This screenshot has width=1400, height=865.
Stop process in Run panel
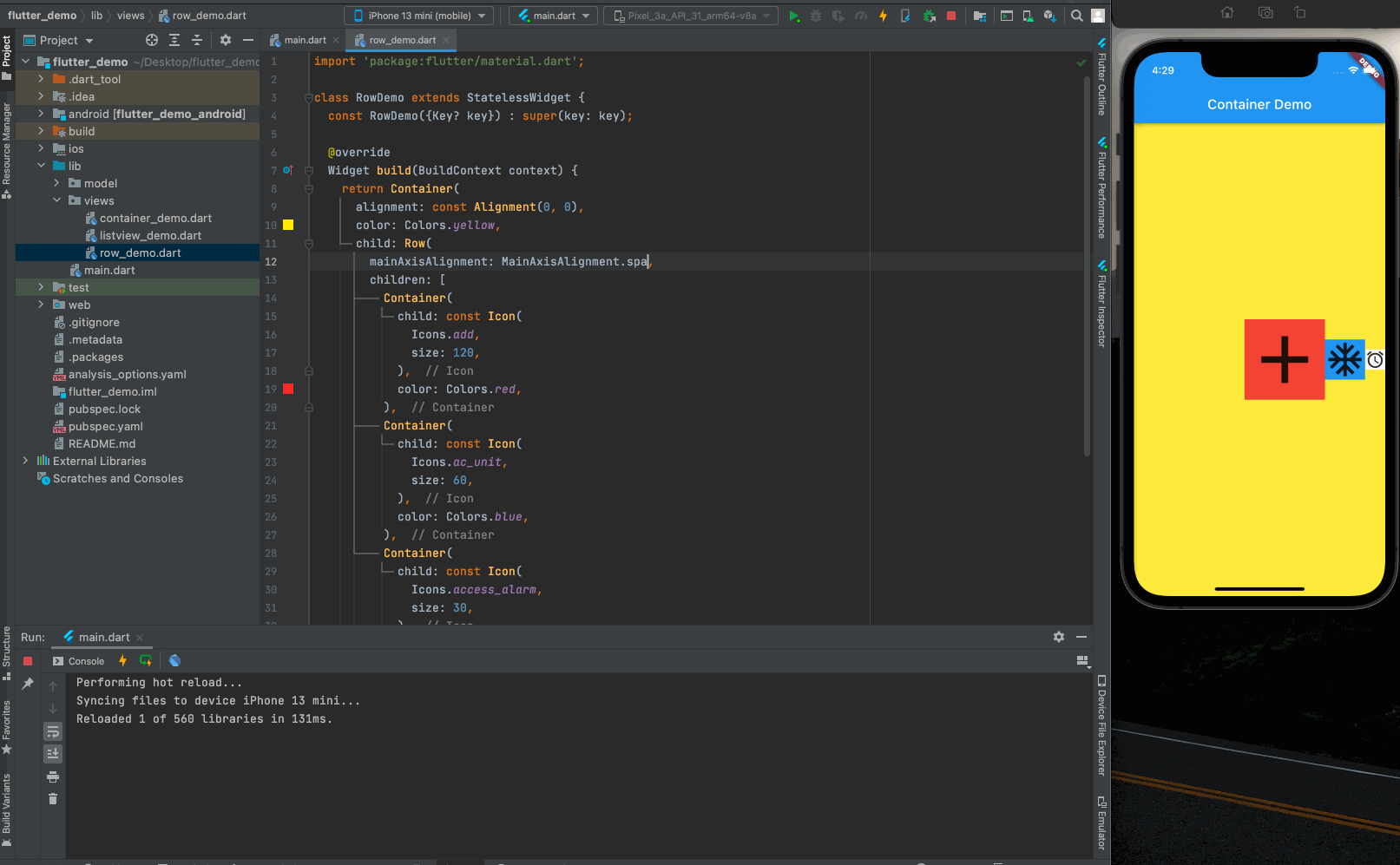[28, 661]
